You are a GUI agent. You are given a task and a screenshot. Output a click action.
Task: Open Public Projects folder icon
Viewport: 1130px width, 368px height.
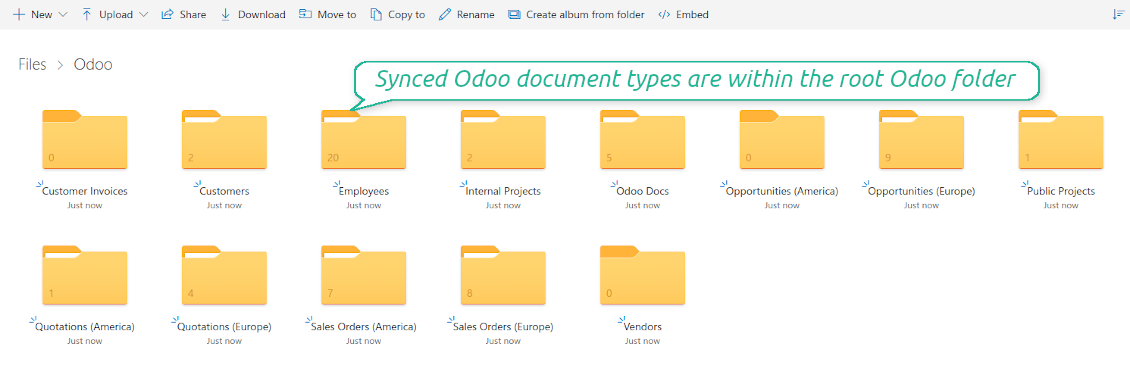1061,139
